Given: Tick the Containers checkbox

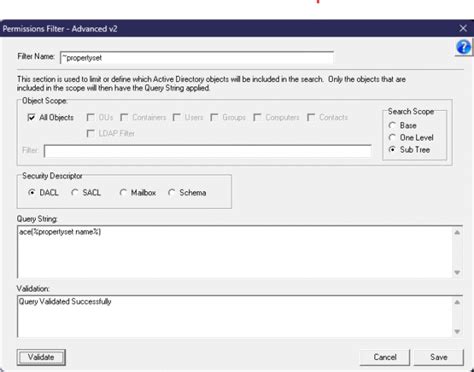Looking at the screenshot, I should (124, 117).
